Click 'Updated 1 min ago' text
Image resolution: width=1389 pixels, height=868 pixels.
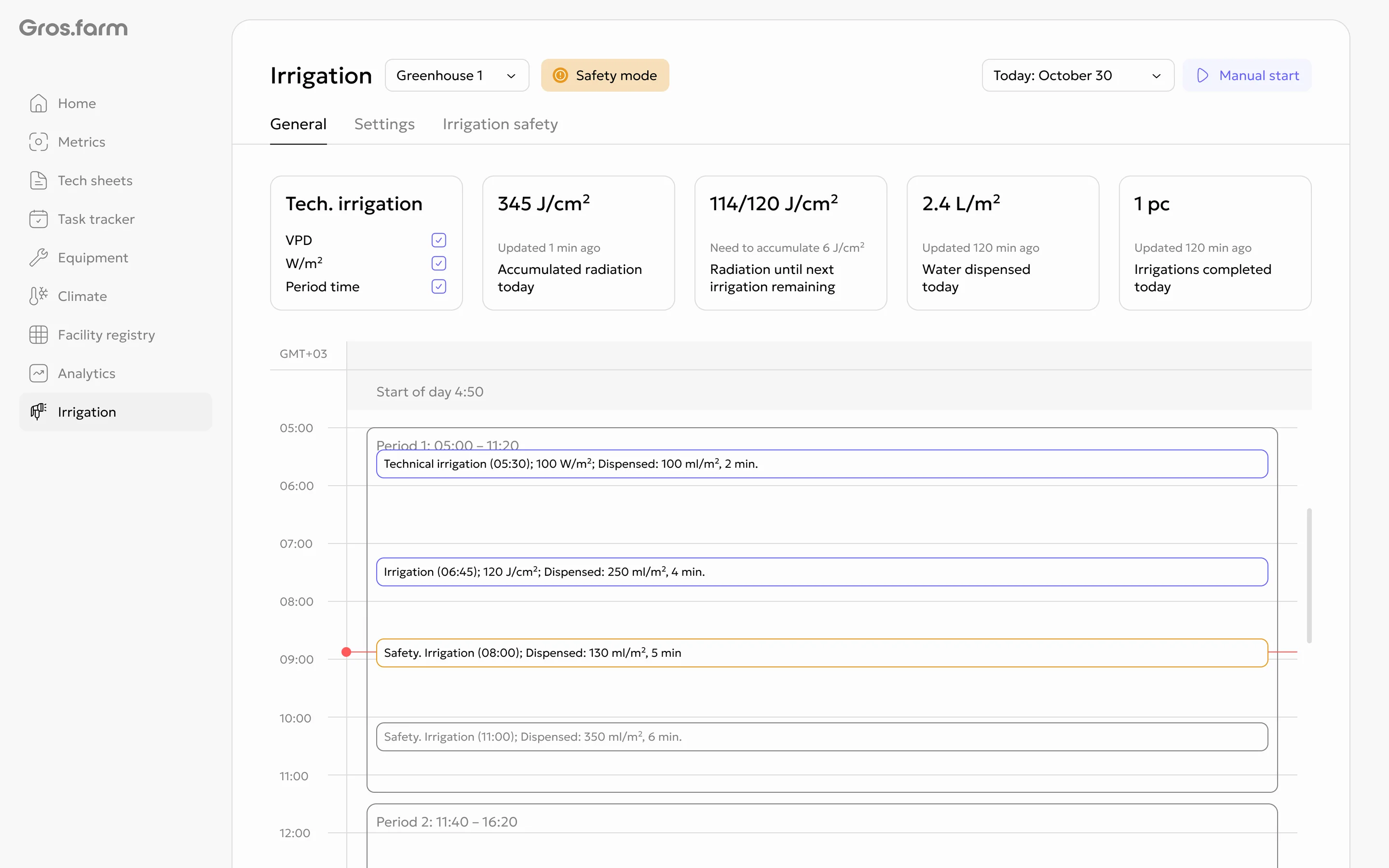(x=549, y=247)
